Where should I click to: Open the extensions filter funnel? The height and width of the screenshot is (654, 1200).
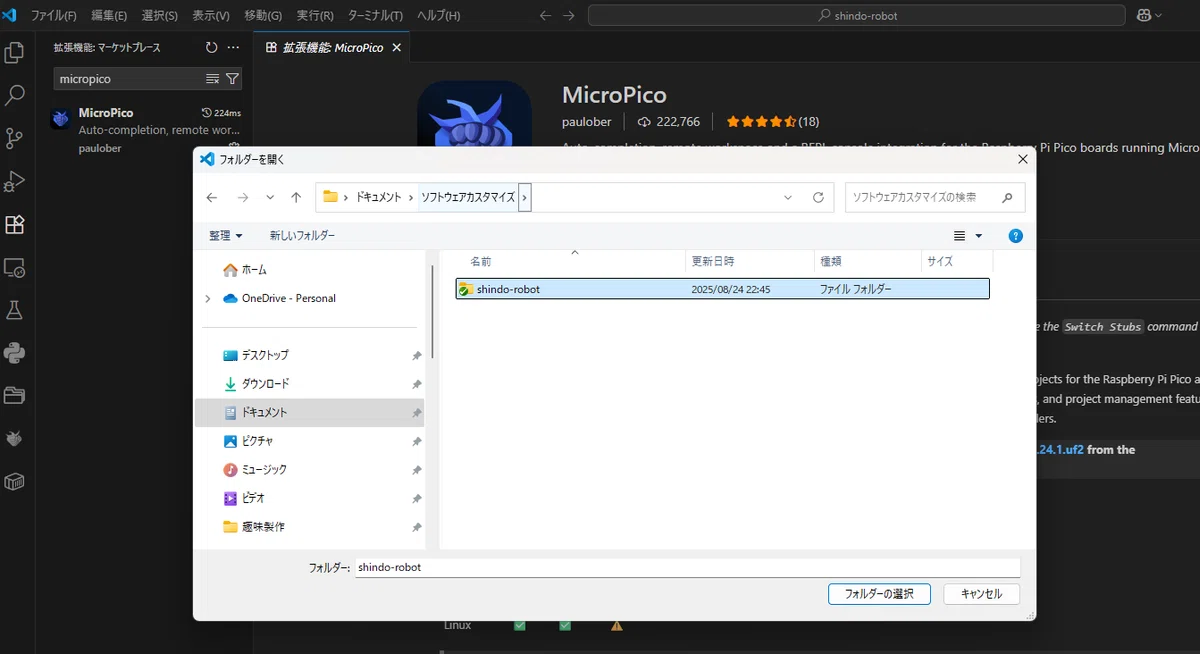point(232,78)
